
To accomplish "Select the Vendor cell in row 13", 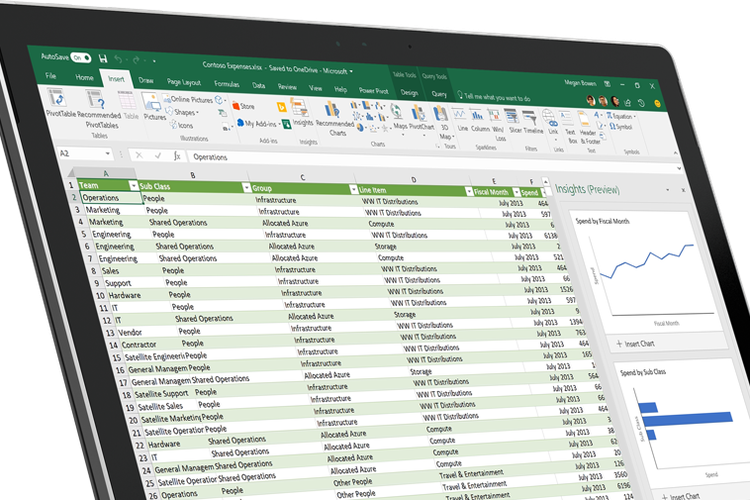I will (144, 332).
